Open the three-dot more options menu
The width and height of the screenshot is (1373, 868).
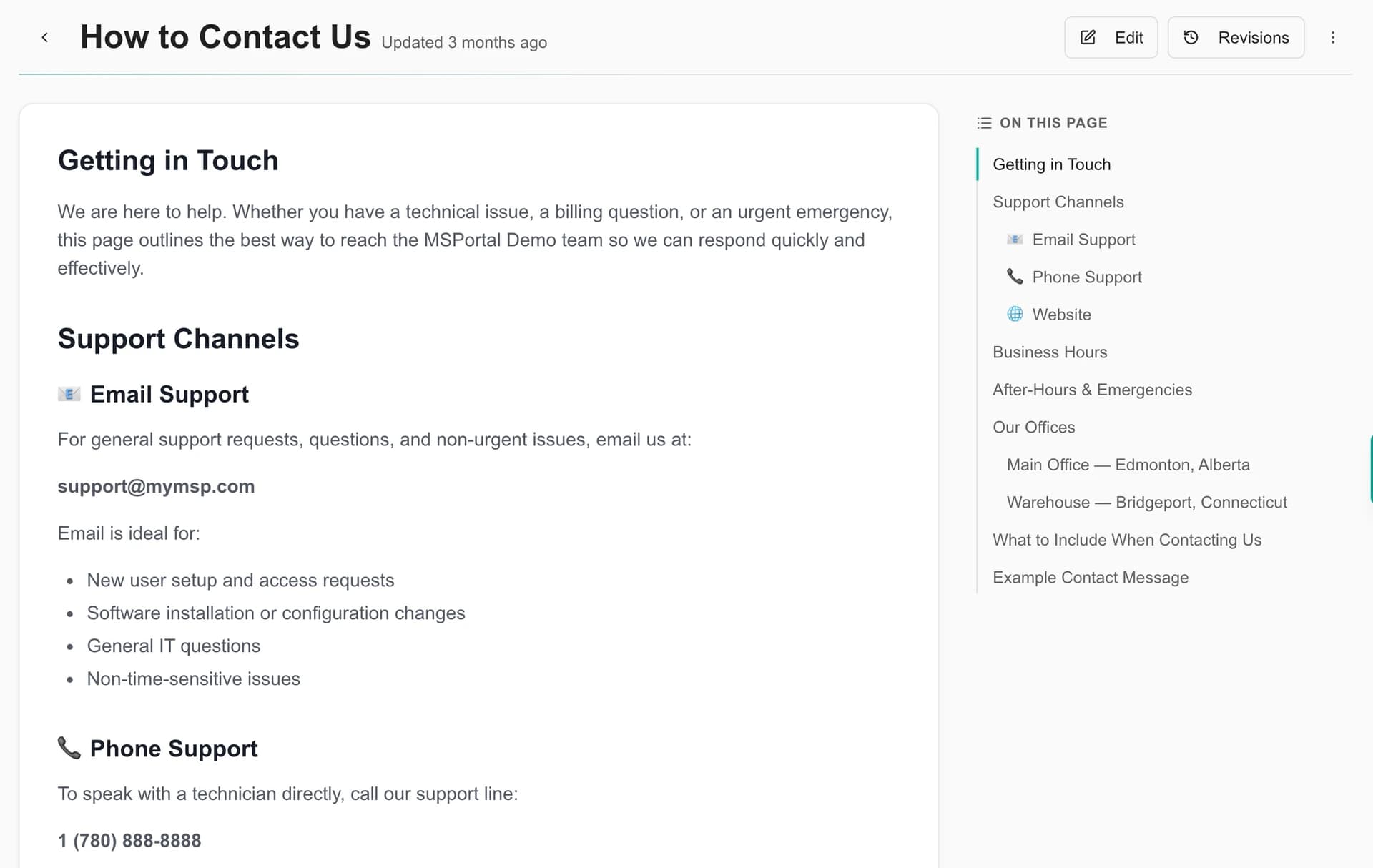pyautogui.click(x=1333, y=37)
